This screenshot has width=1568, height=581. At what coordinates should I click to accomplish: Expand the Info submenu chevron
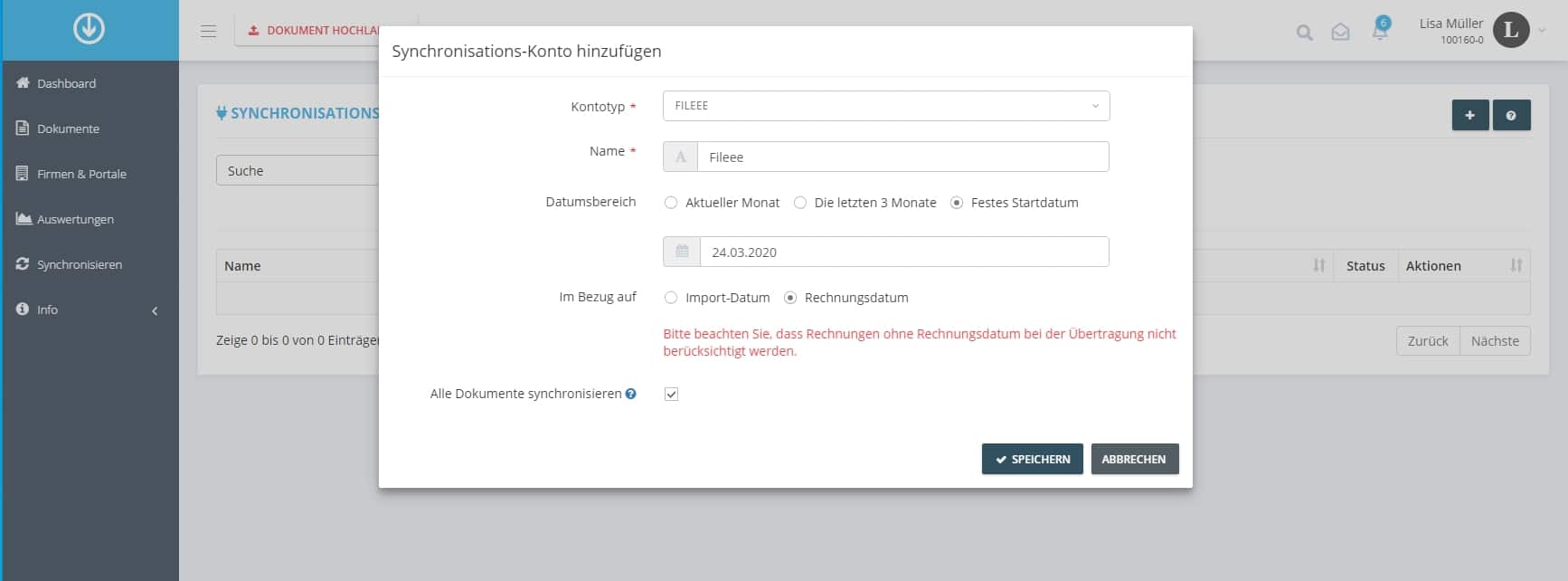(x=155, y=310)
